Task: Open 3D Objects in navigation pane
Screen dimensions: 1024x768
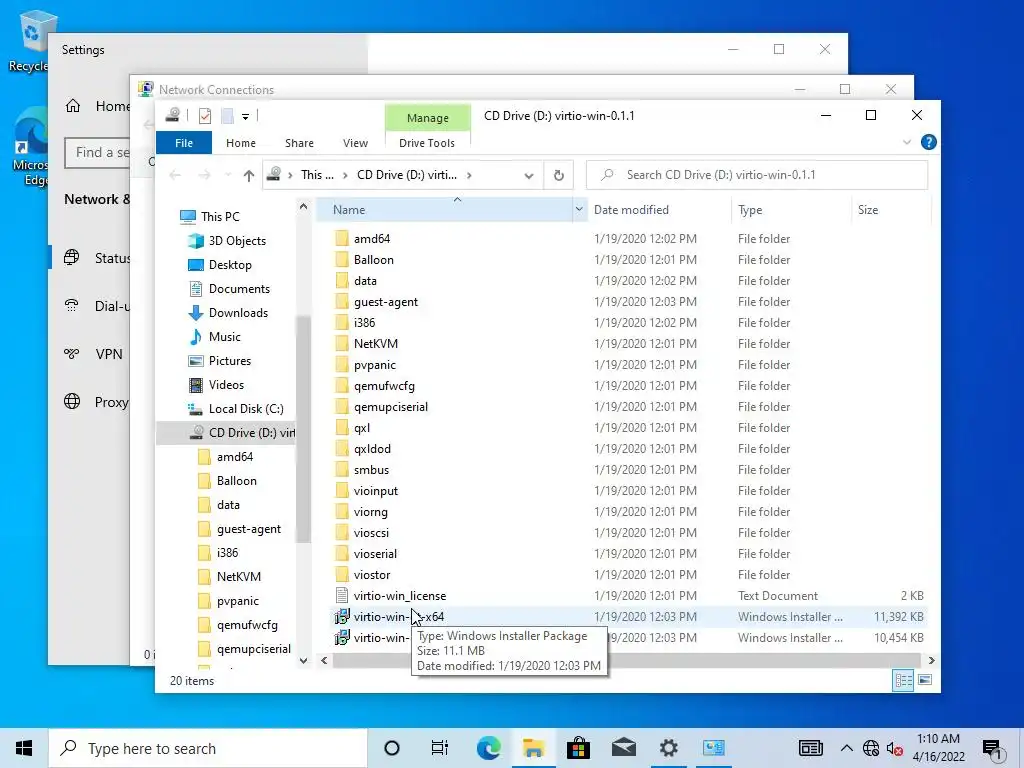Action: (x=237, y=240)
